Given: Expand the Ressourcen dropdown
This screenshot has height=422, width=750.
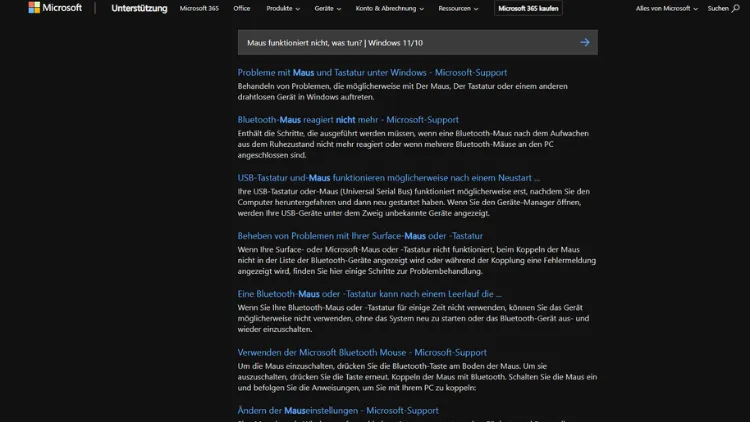Looking at the screenshot, I should 458,8.
